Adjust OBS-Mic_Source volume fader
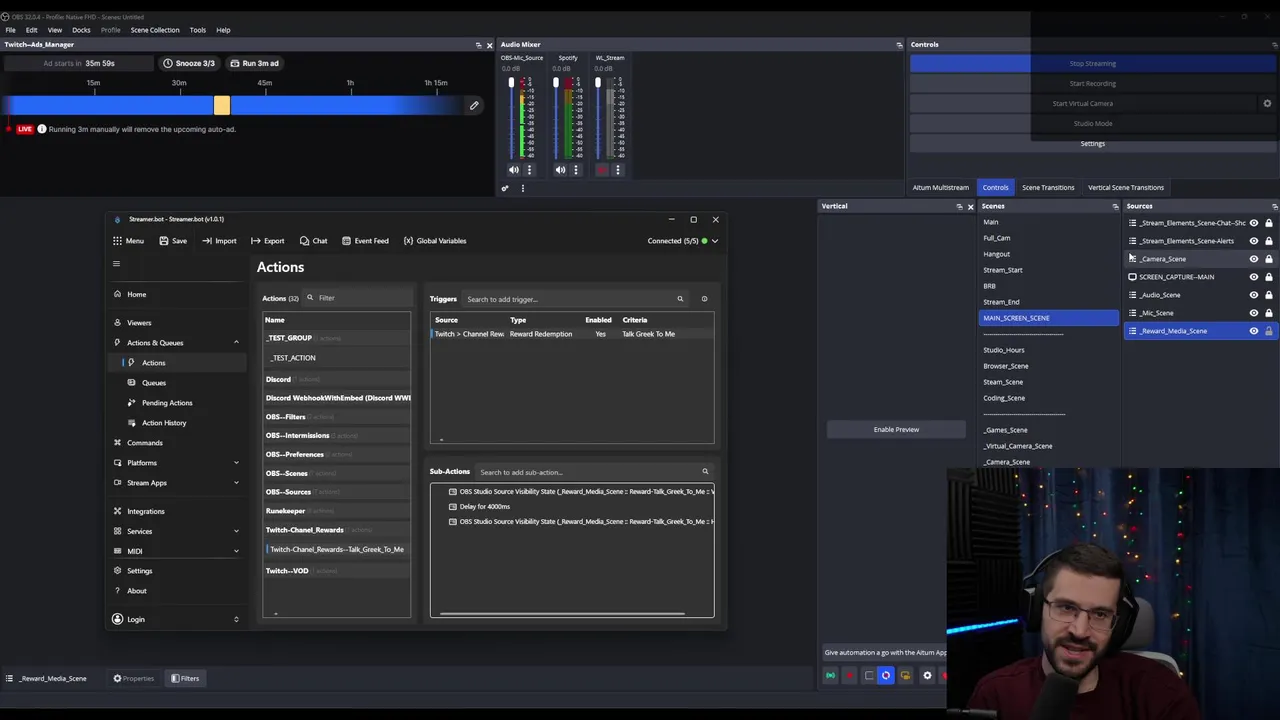 (511, 82)
